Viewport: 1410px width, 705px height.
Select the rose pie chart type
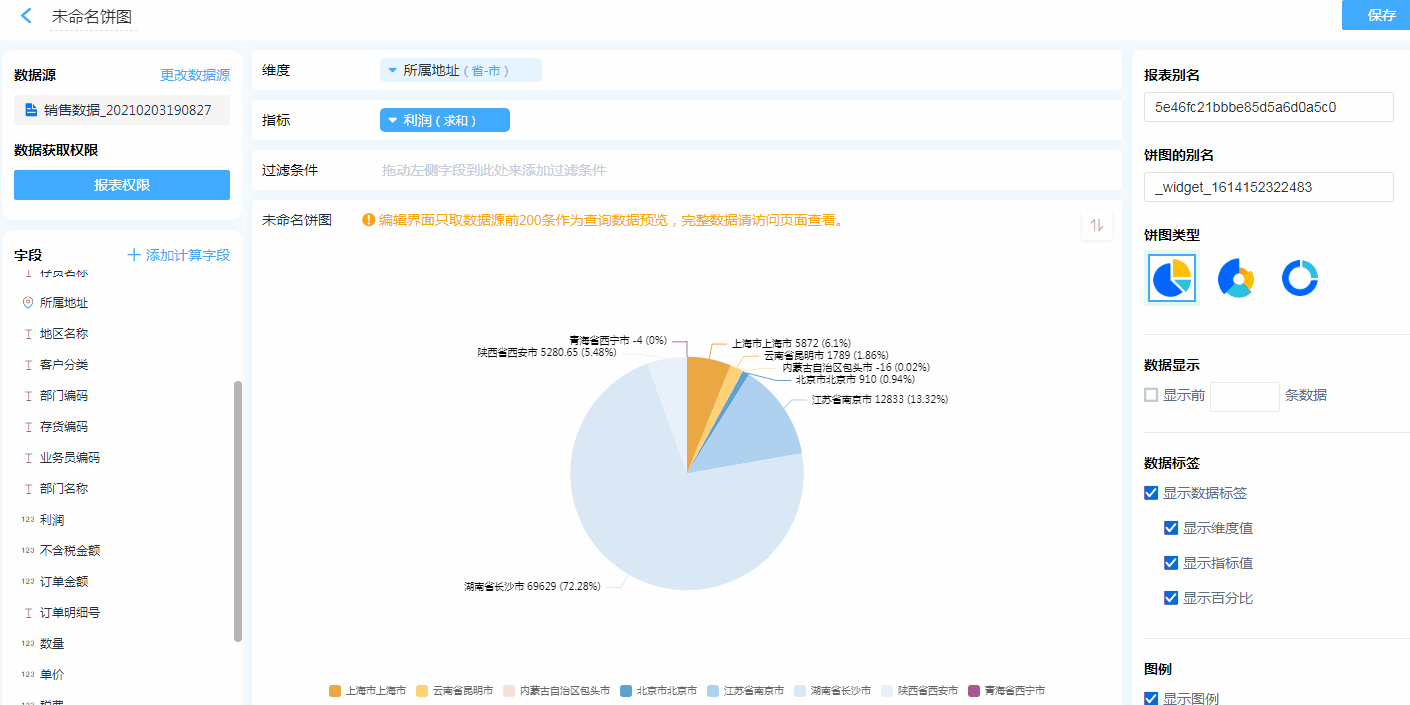(1236, 278)
